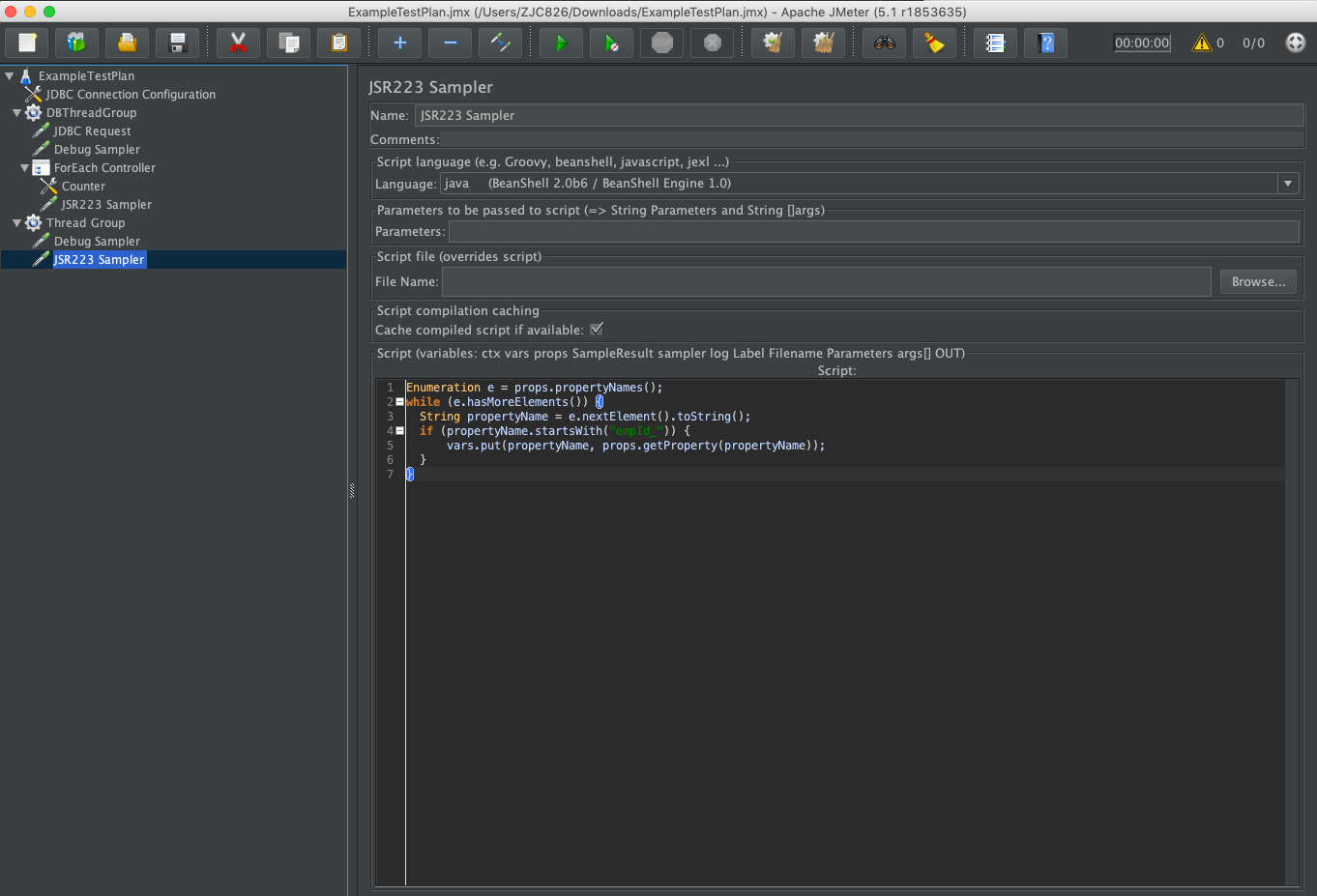Image resolution: width=1317 pixels, height=896 pixels.
Task: Click the Comments field
Action: point(872,139)
